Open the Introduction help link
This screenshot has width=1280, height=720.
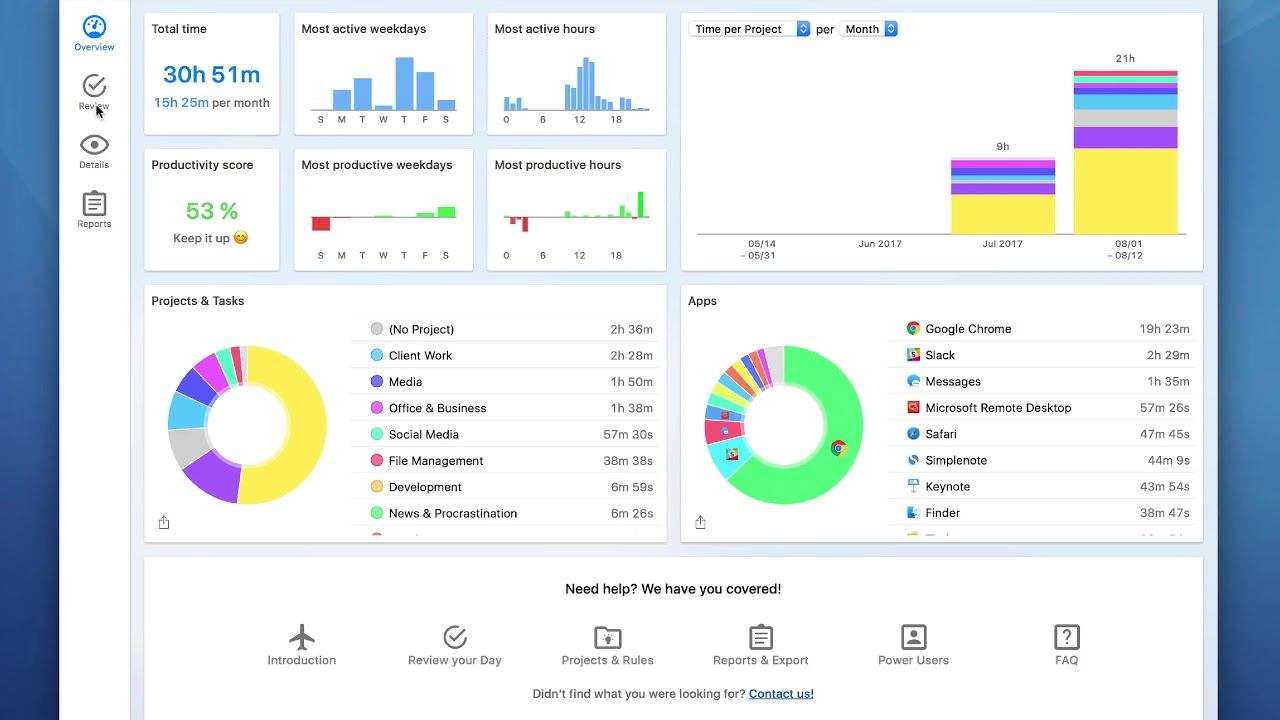tap(302, 660)
